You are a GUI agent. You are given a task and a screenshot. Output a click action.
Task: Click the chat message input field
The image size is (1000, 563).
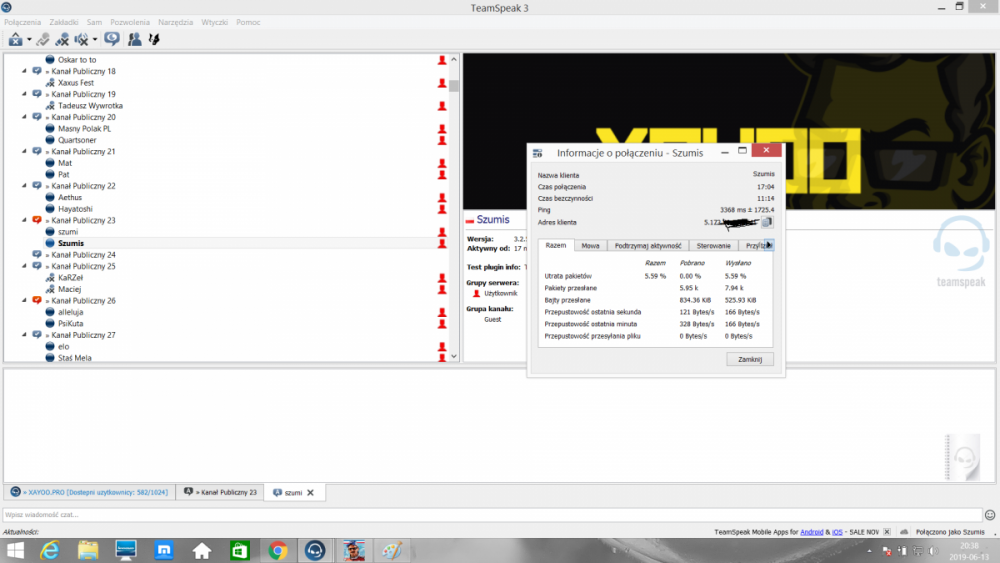492,515
